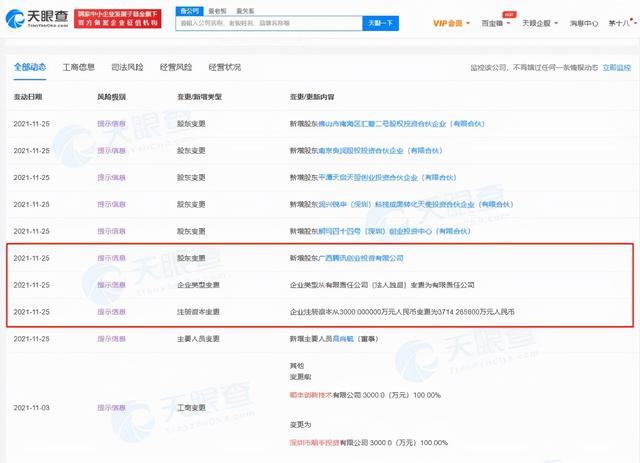Open the 佛山市南海区 partnership shareholder link
The image size is (640, 463).
coord(401,124)
